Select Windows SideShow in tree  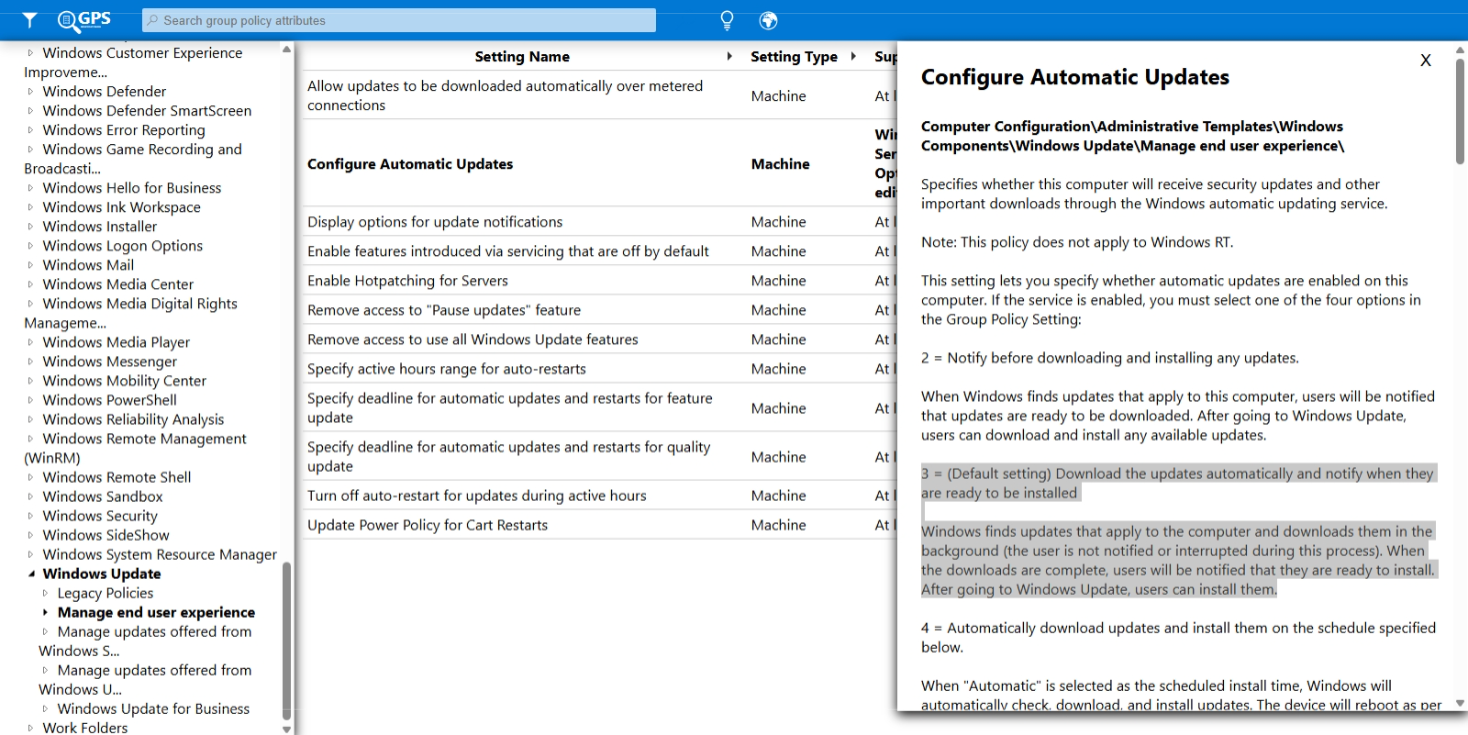[106, 535]
